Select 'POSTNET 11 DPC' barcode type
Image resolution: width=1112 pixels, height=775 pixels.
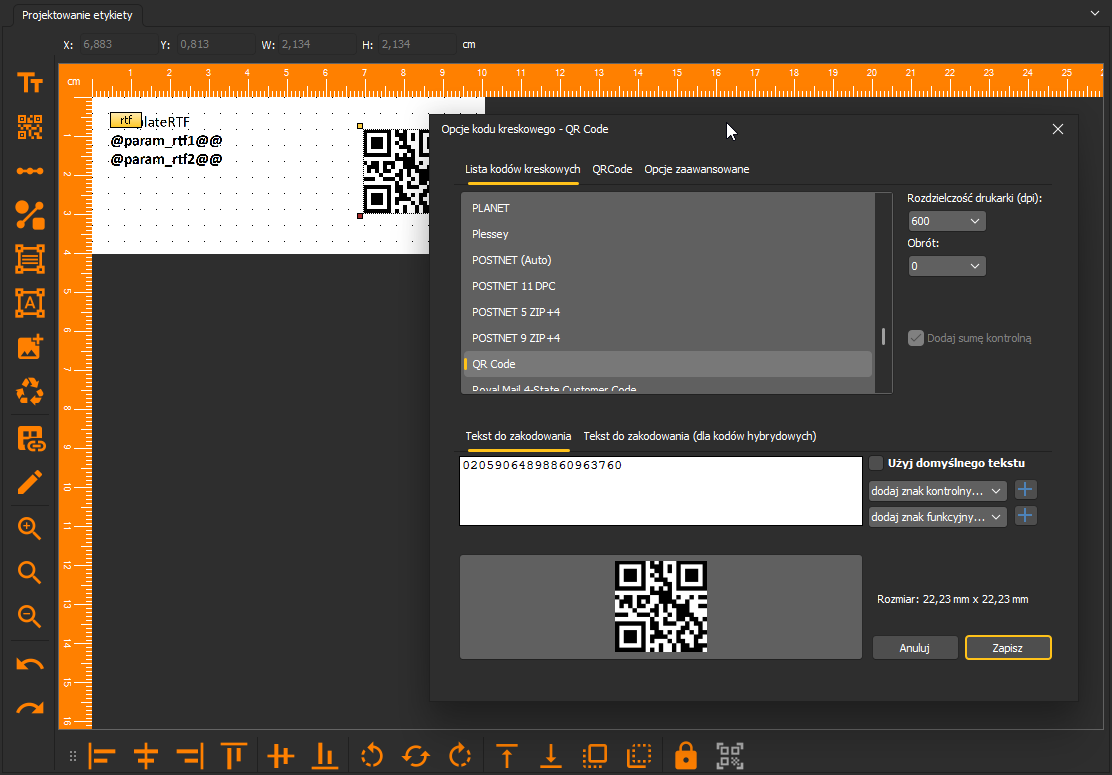(x=668, y=286)
